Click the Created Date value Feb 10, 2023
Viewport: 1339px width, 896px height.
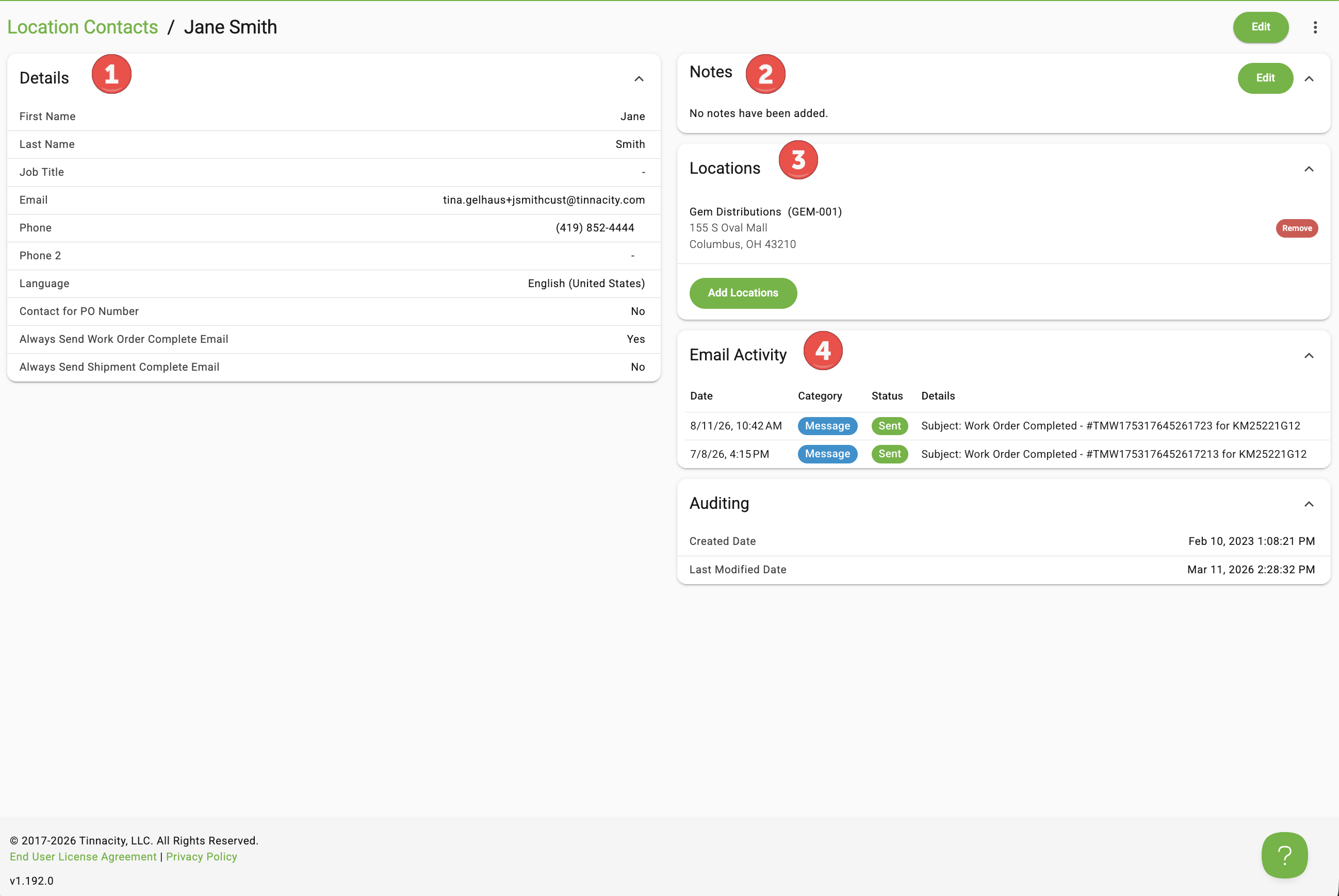tap(1251, 541)
